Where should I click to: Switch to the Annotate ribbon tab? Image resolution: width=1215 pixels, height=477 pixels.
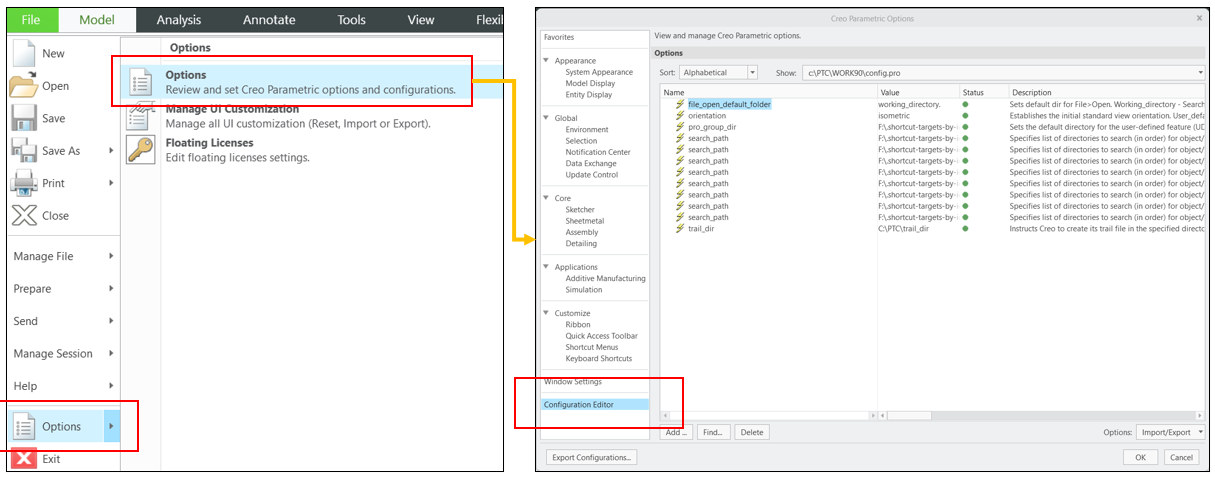point(269,20)
